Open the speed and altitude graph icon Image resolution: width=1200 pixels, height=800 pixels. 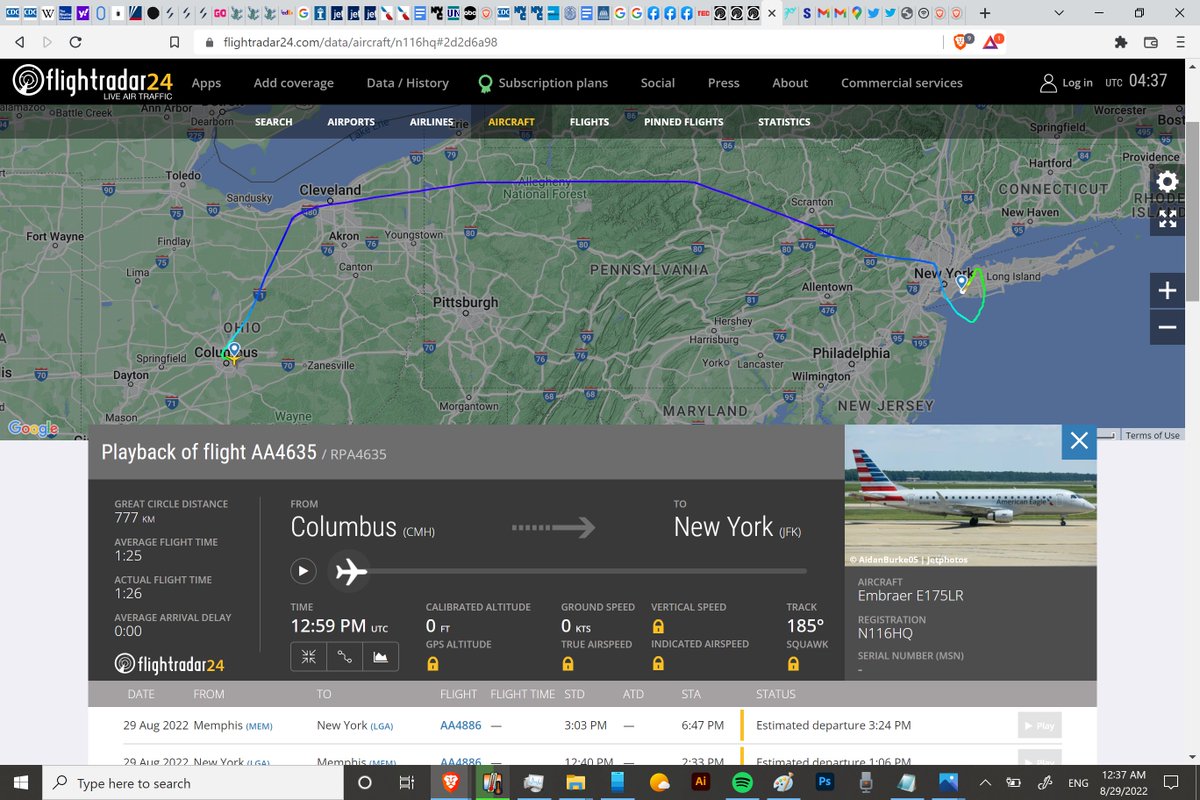tap(380, 656)
